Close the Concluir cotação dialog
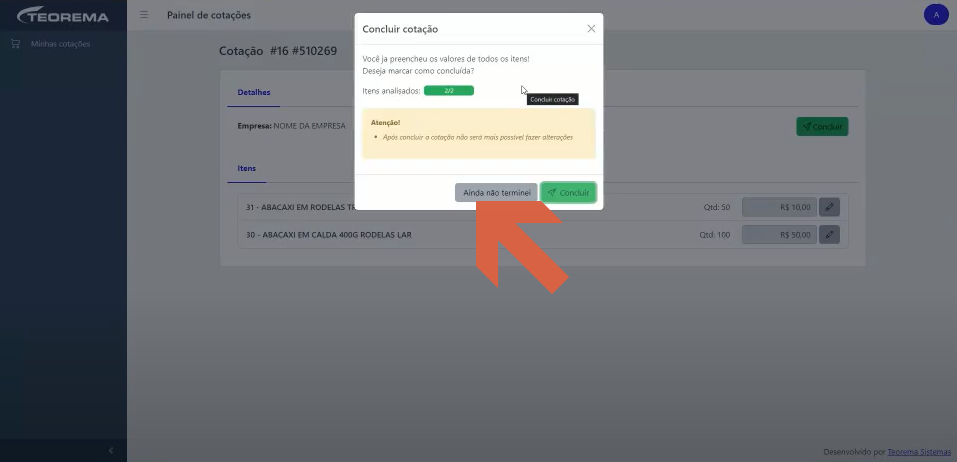957x462 pixels. 591,29
